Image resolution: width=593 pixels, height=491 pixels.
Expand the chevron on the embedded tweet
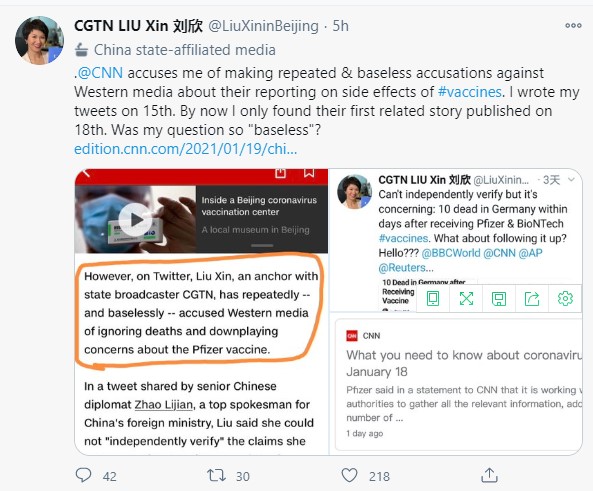[571, 180]
